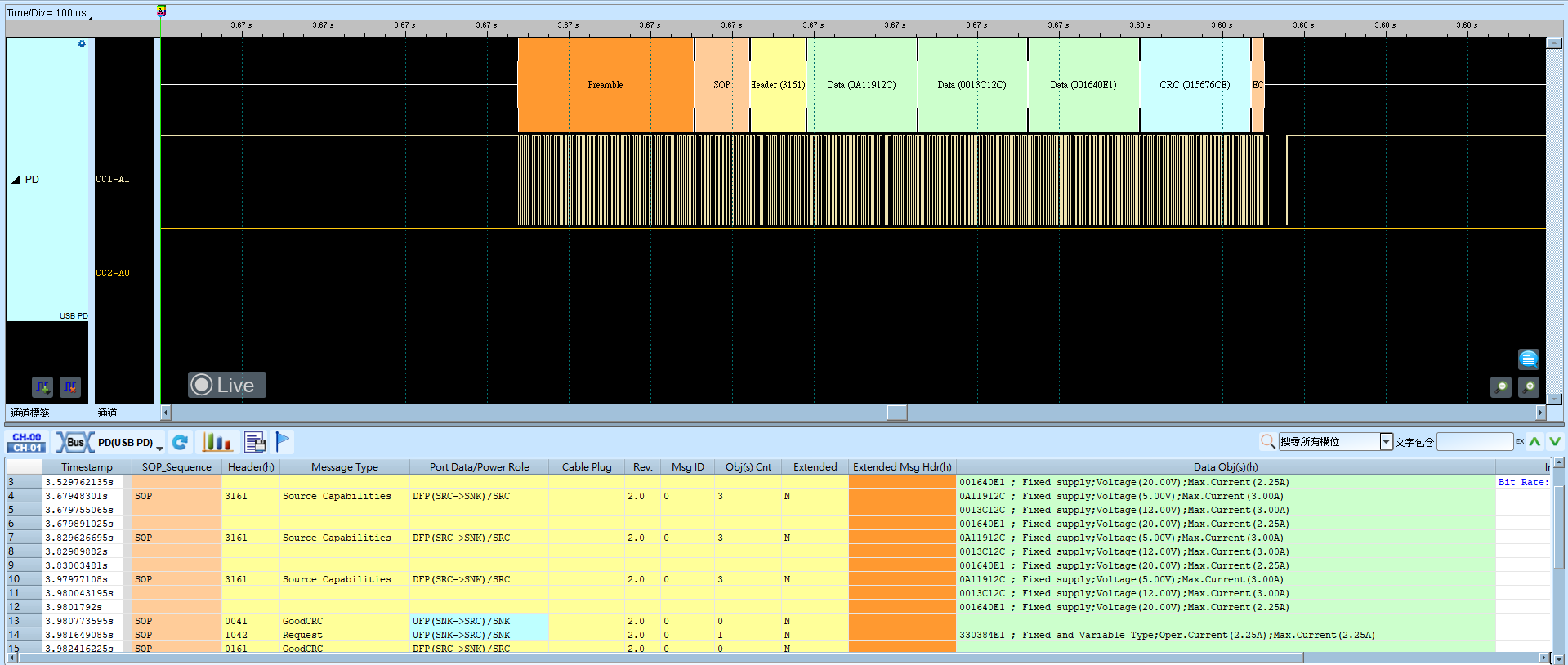Click the Data (0013C12C) decode block
This screenshot has height=665, width=1568.
pos(972,85)
